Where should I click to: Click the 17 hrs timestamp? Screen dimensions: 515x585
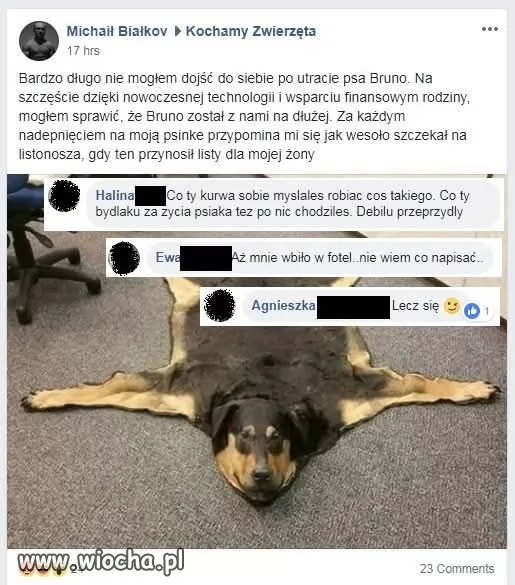(83, 51)
